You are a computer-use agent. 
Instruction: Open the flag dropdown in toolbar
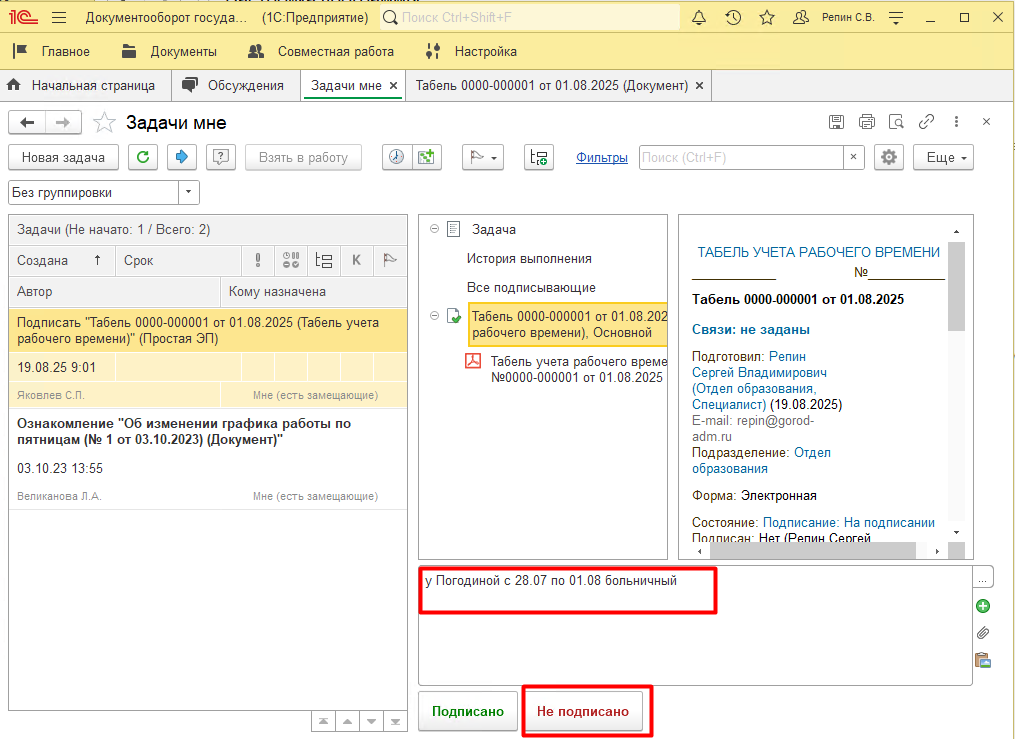[482, 157]
